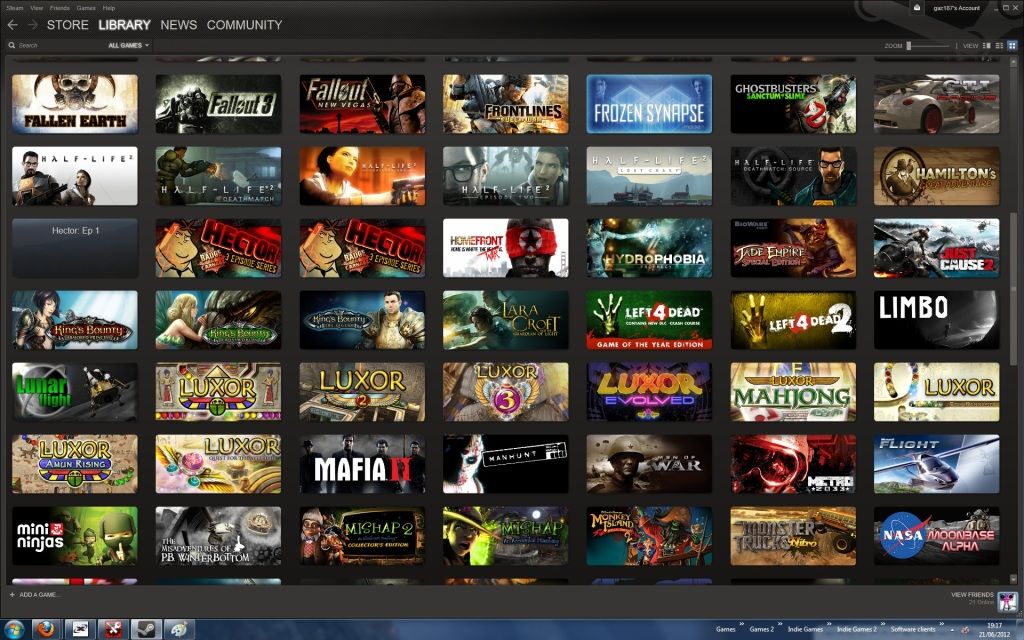Click ADD A GAME link

tap(39, 594)
